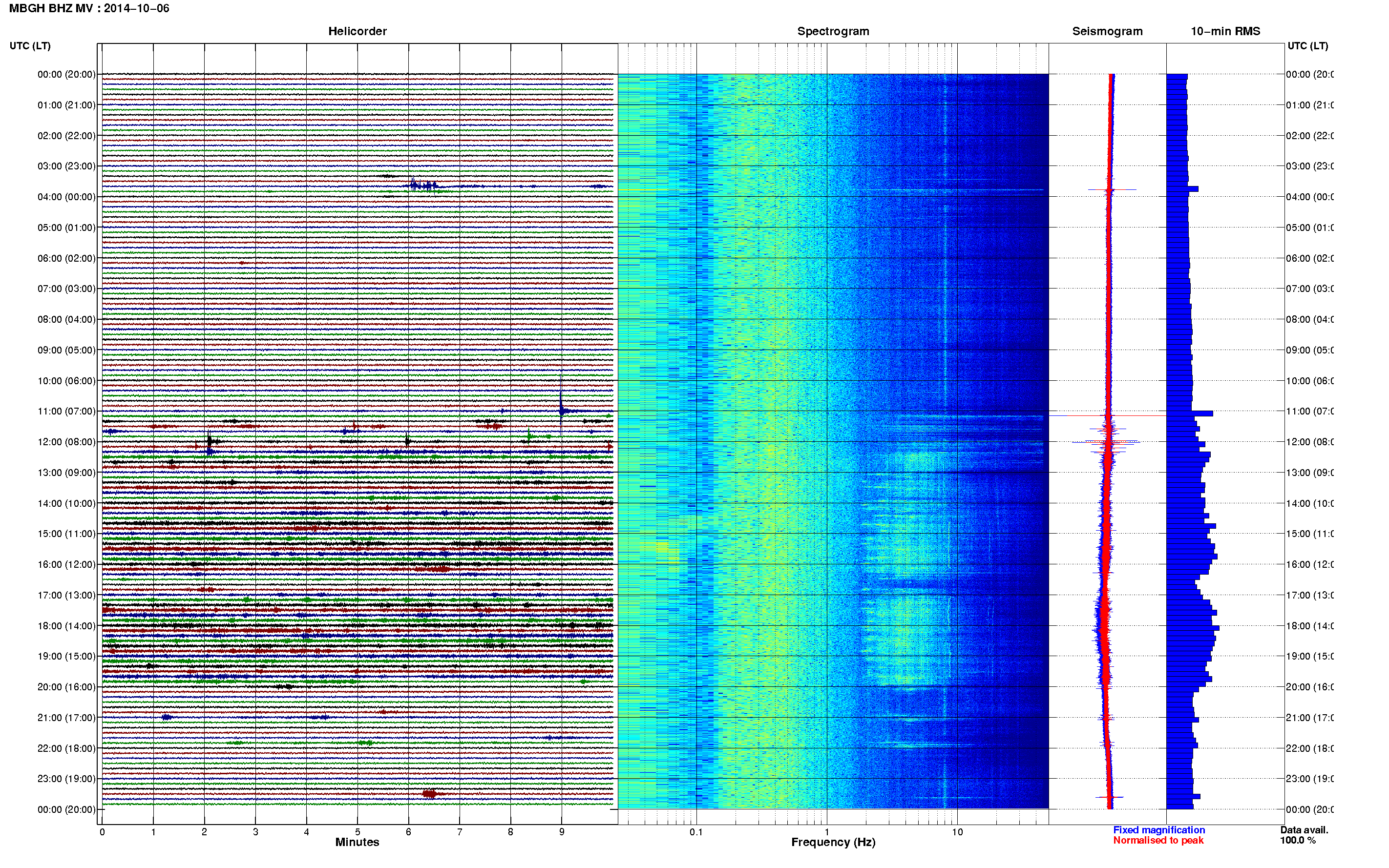Click the left '19:00 (15:00)' time label
The image size is (1389, 868).
pyautogui.click(x=66, y=656)
